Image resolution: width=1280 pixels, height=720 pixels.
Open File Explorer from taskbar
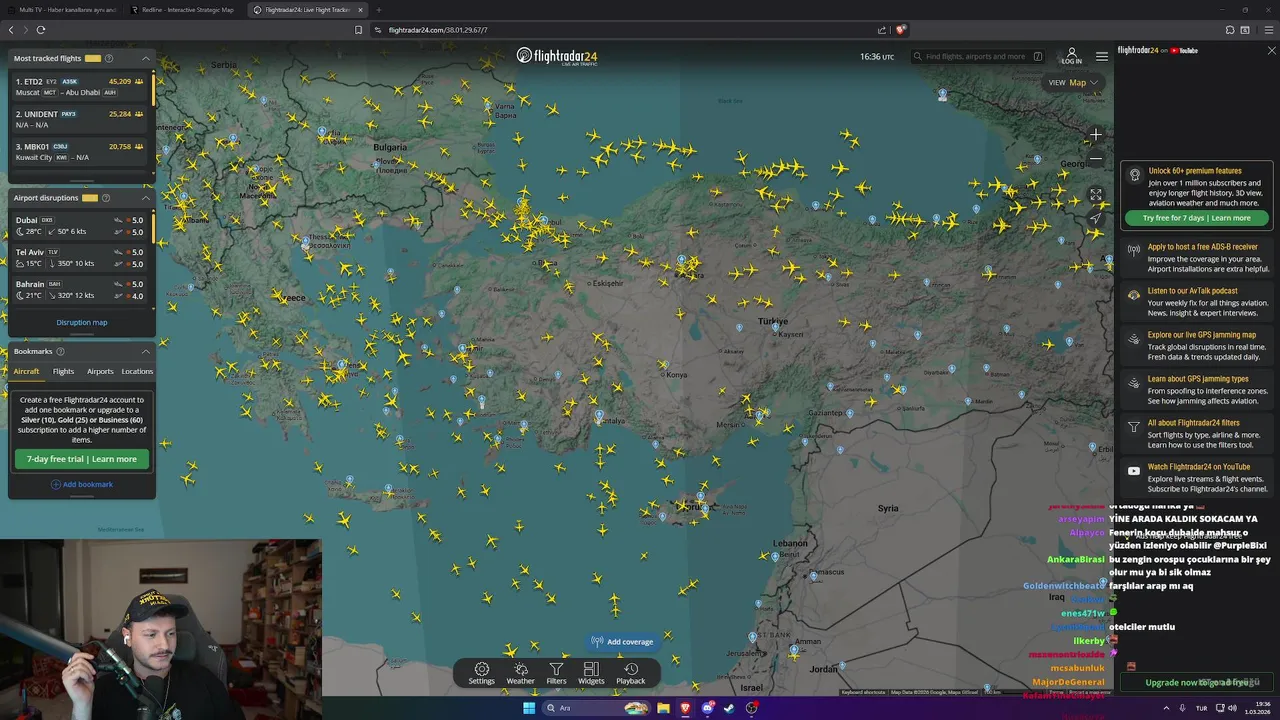tap(662, 708)
